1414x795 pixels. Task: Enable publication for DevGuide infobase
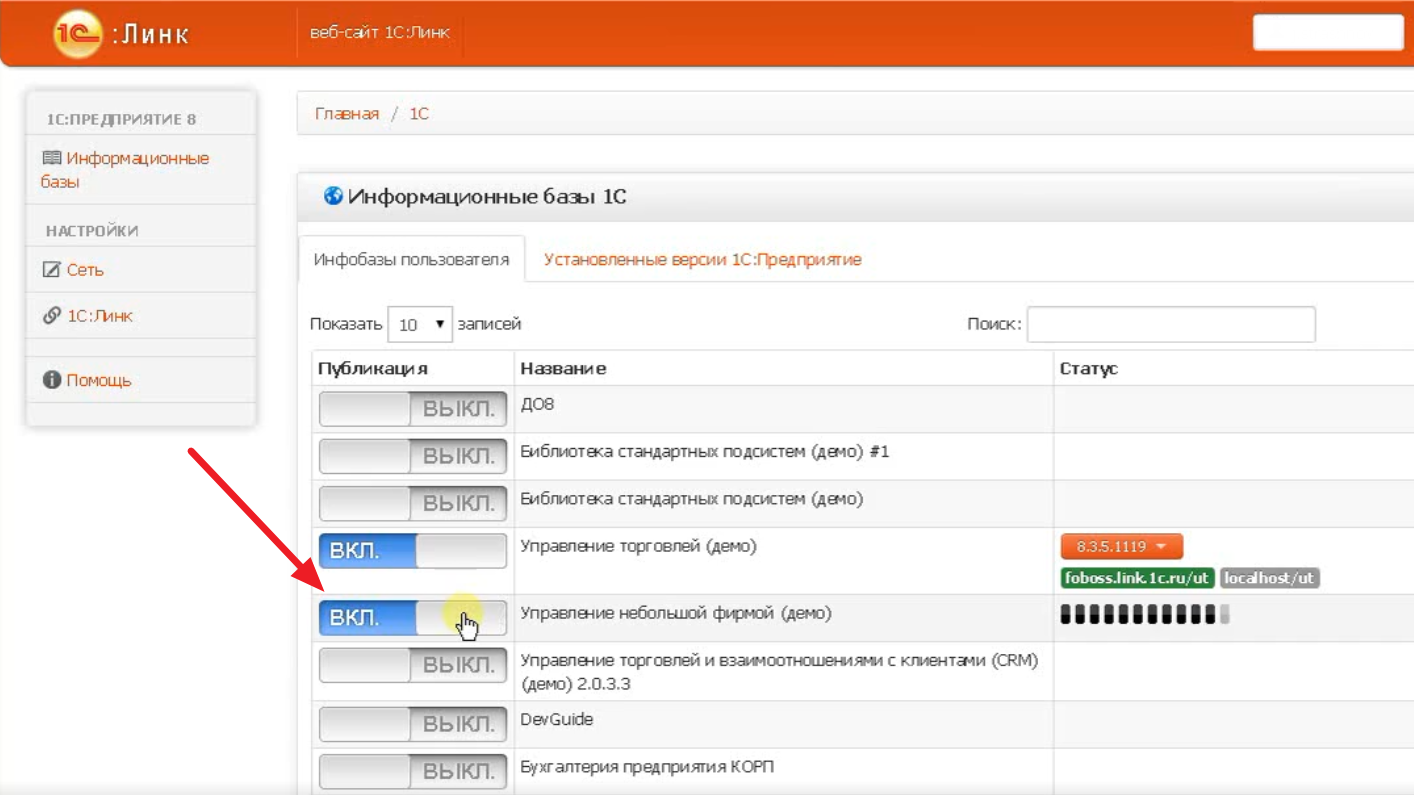[412, 724]
